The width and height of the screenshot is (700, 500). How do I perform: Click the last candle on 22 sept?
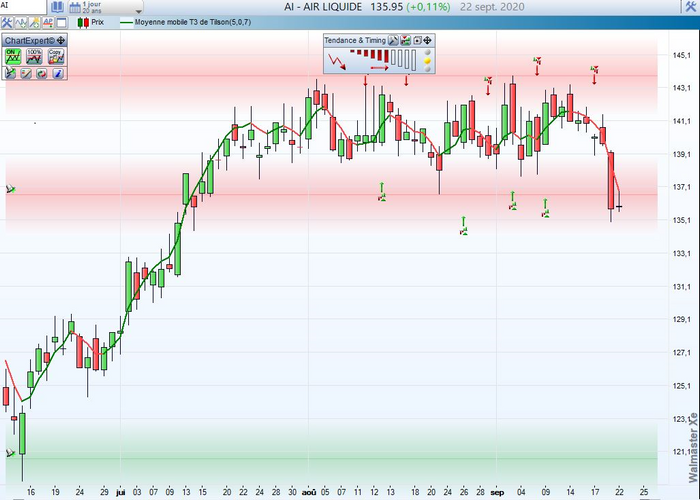[x=619, y=206]
